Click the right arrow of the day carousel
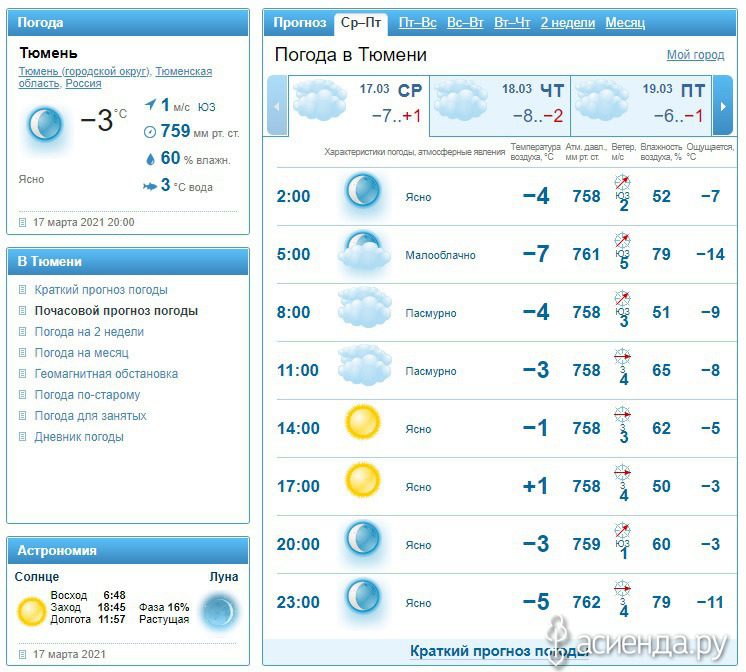 tap(723, 106)
